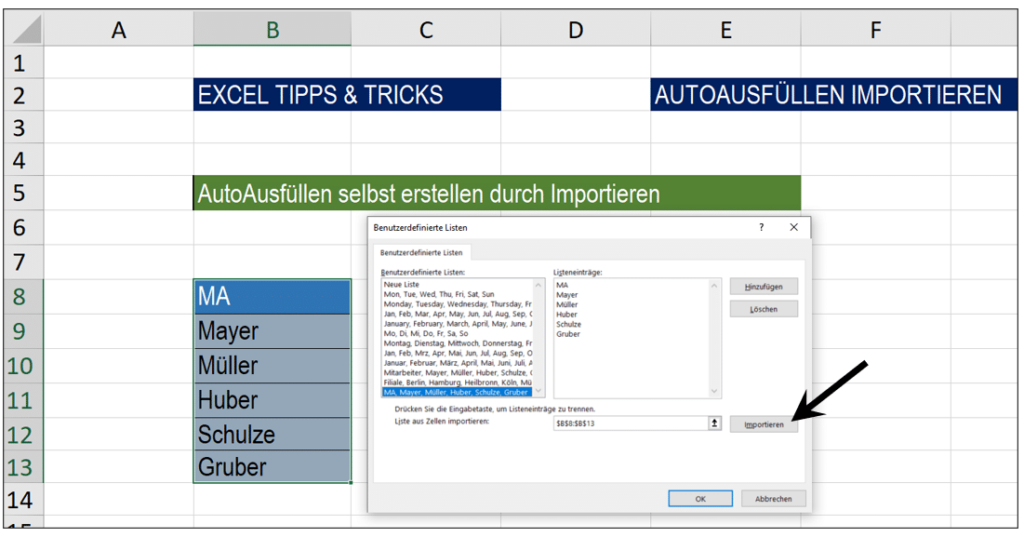Click the 'EXCEL TIPPS & TRICKS' header cell
Screen dimensions: 1024x537
click(x=347, y=95)
